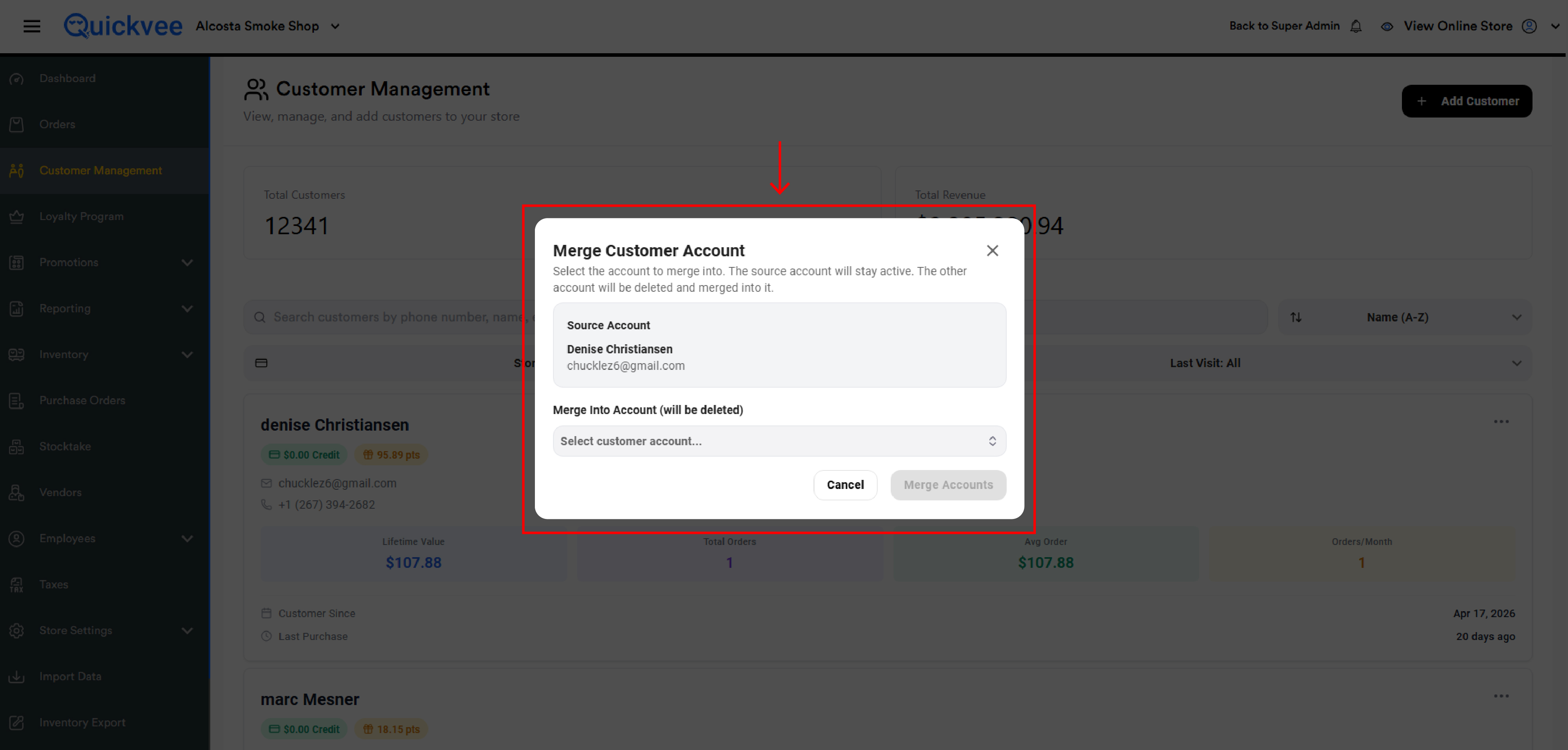Go to Dashboard in sidebar
This screenshot has width=1568, height=750.
(67, 78)
